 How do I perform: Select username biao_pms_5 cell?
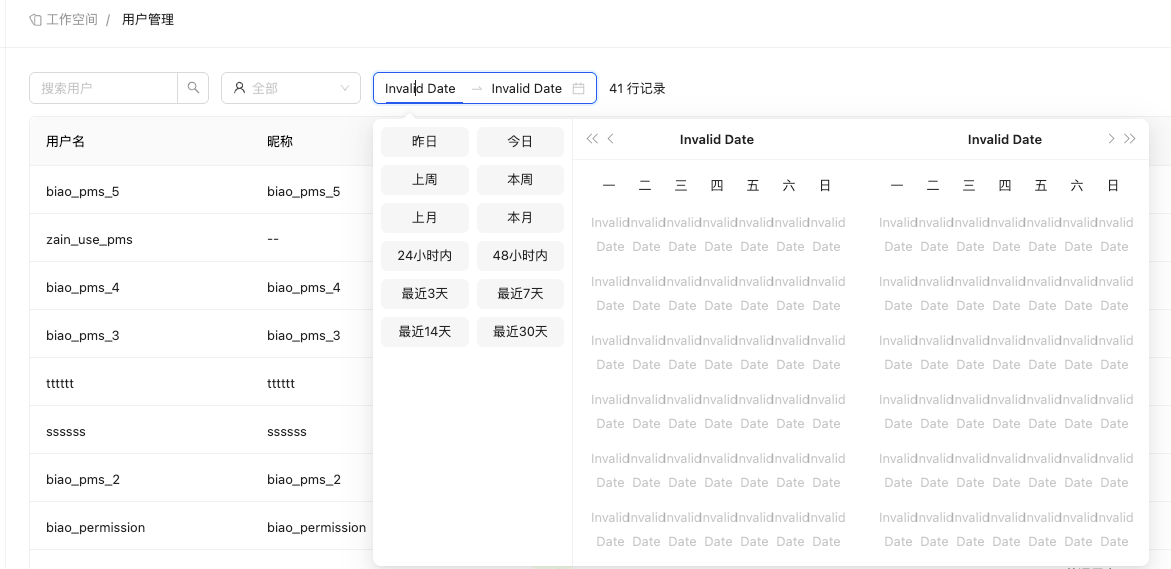(x=82, y=192)
